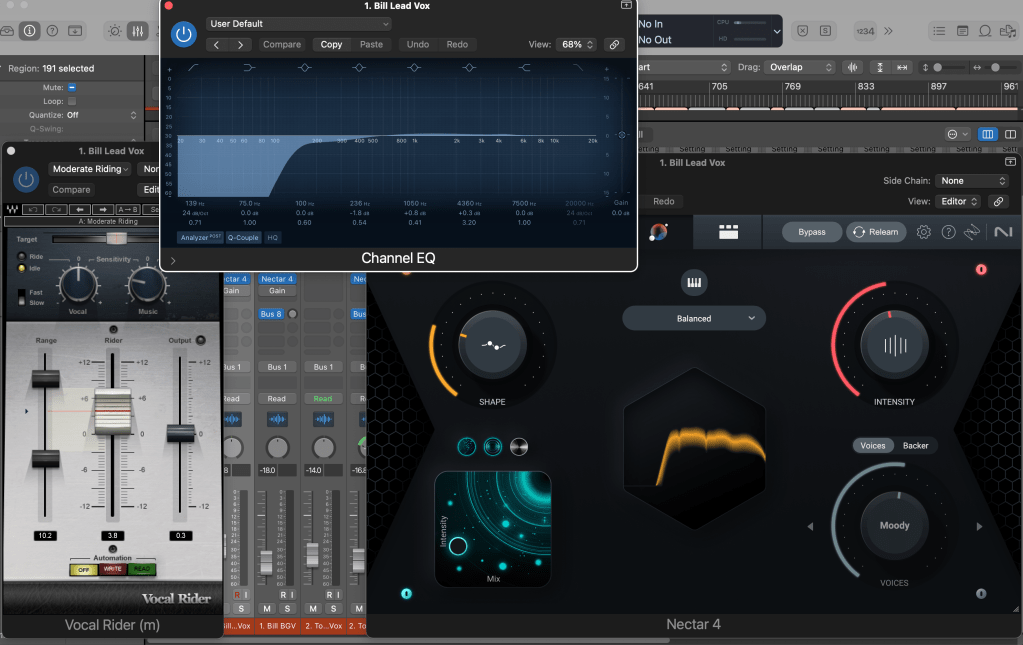This screenshot has height=645, width=1023.
Task: Open the Side Chain None dropdown
Action: click(971, 181)
